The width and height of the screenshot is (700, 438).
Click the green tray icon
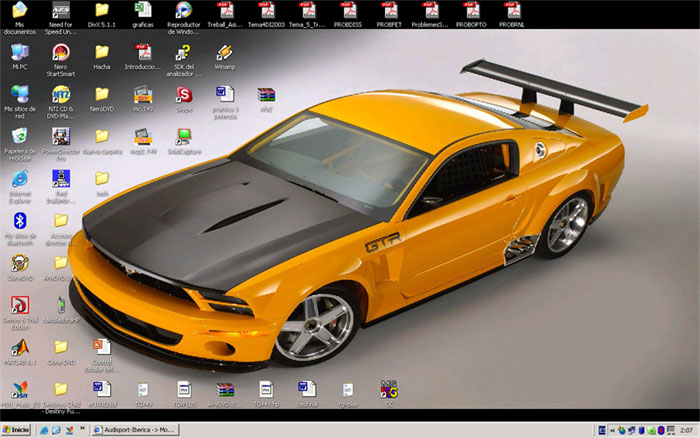(651, 431)
